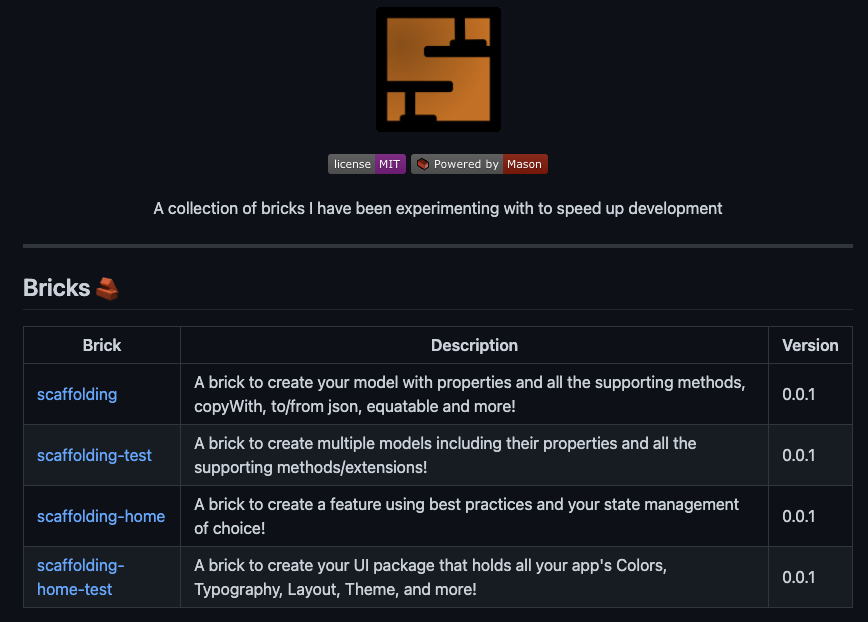The width and height of the screenshot is (868, 622).
Task: Select version 0.0.1 in the scaffolding-test row
Action: pos(799,455)
